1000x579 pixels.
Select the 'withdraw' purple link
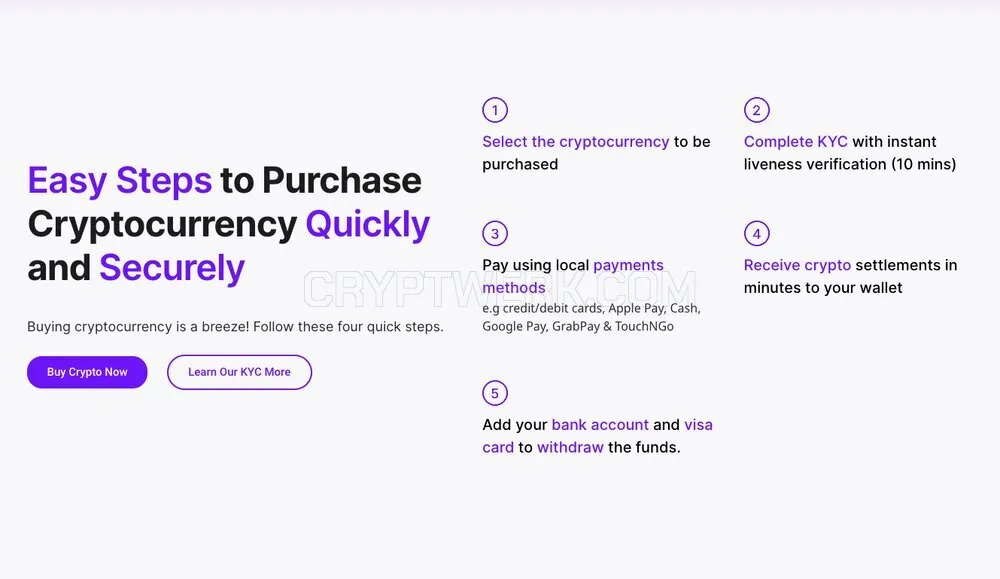(570, 448)
